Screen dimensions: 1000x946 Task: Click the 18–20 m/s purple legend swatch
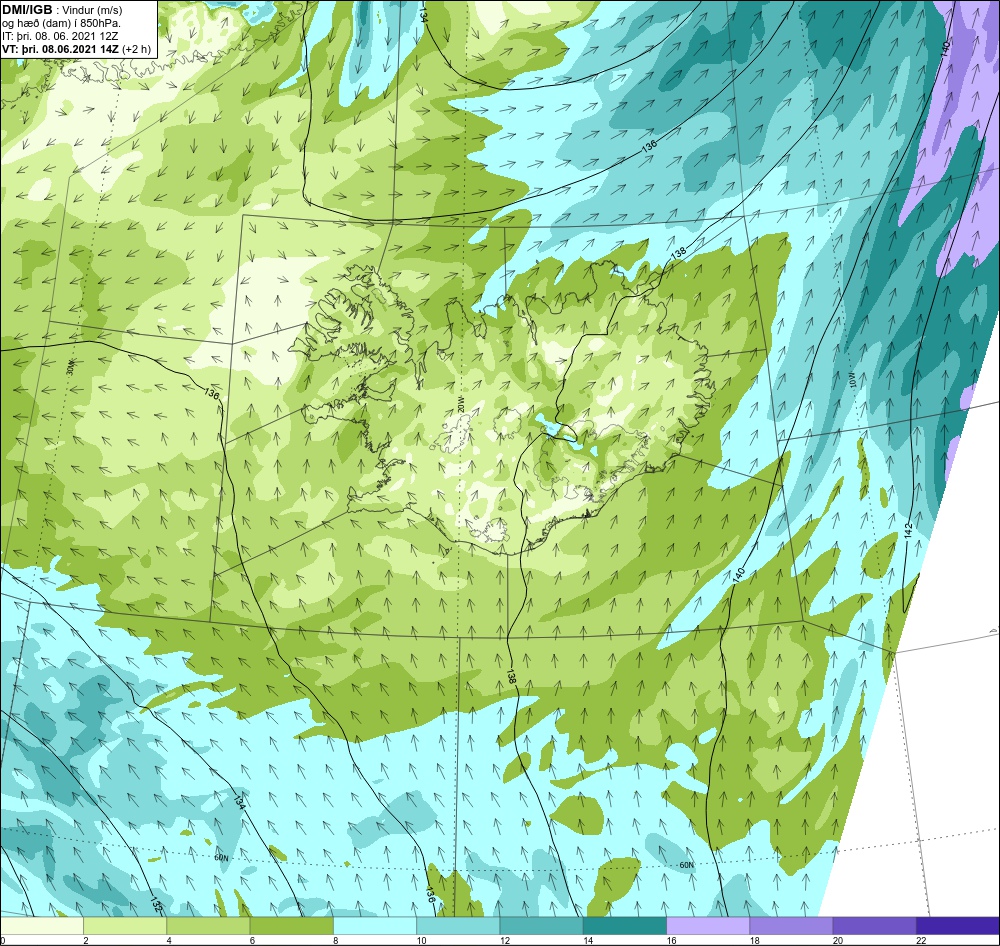pos(791,925)
